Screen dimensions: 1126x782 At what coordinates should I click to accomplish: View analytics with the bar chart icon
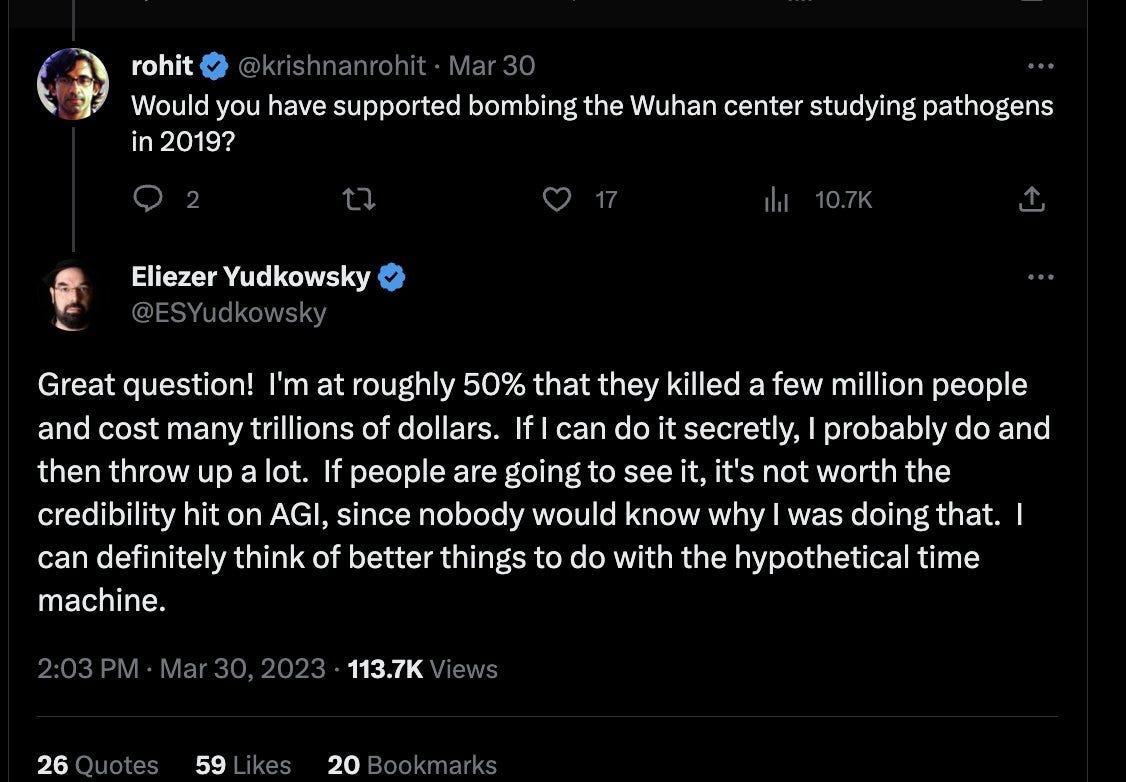click(x=777, y=199)
